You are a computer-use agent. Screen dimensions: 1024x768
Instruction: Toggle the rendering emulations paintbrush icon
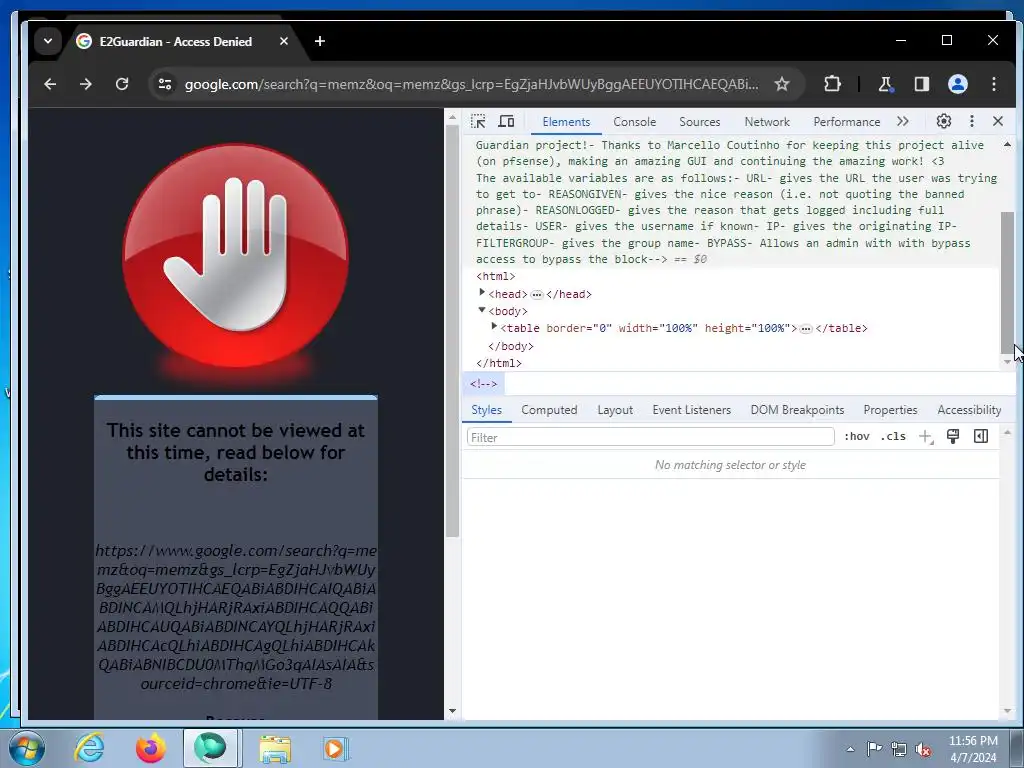click(953, 437)
